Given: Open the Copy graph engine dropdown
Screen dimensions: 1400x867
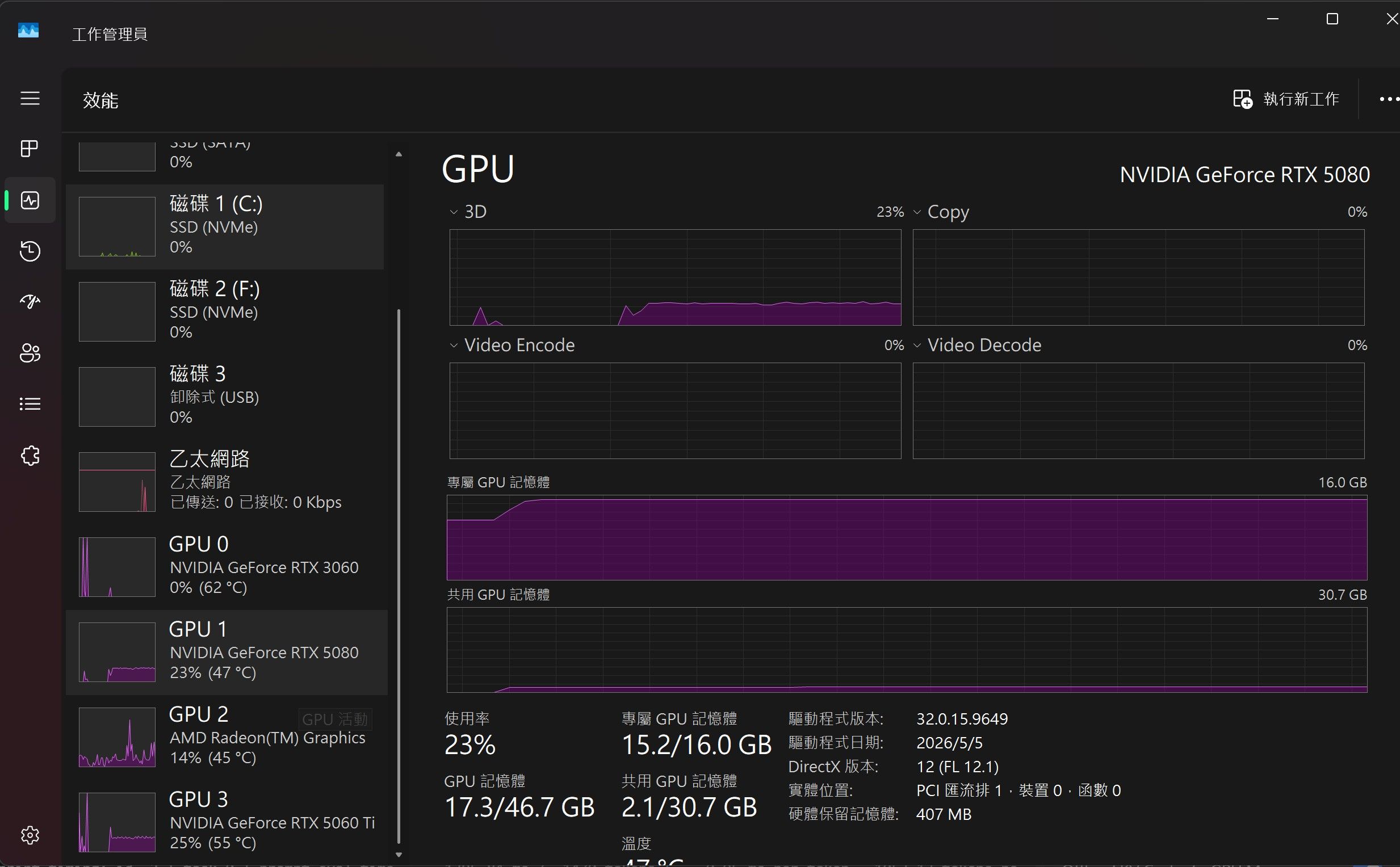Looking at the screenshot, I should tap(917, 212).
